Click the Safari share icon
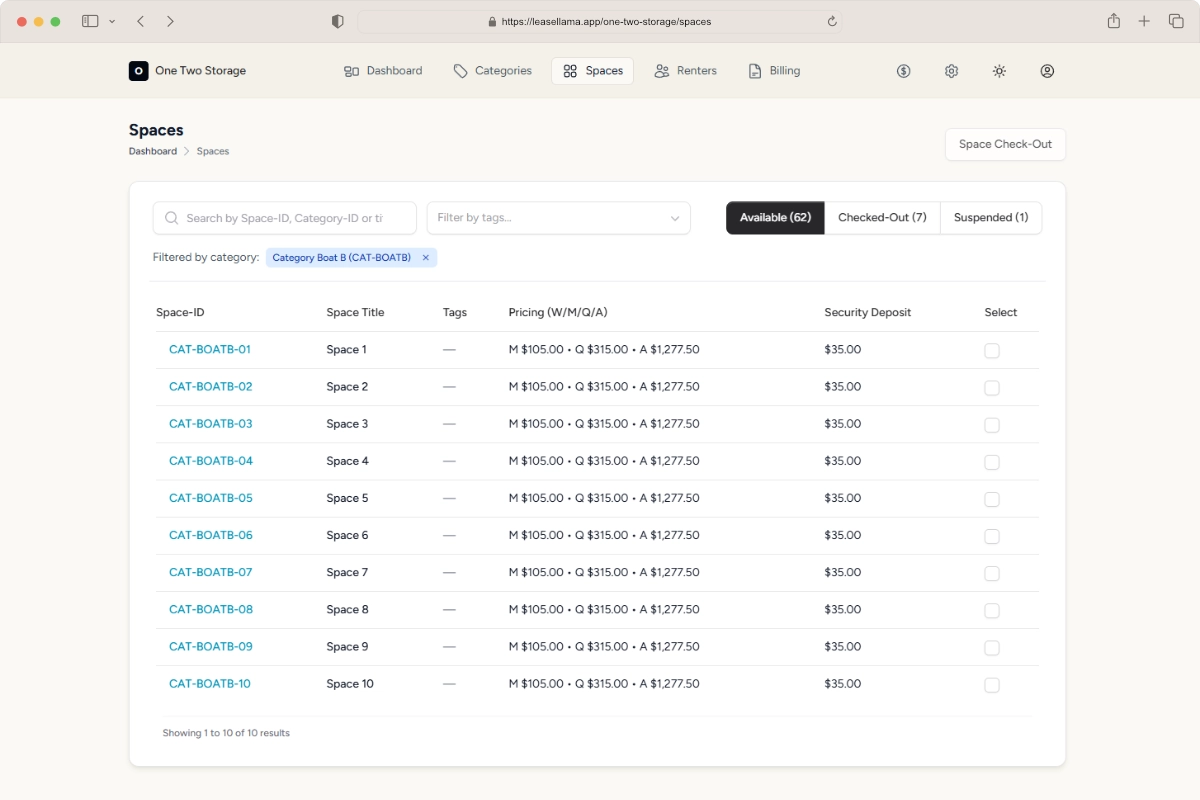This screenshot has width=1200, height=800. coord(1113,21)
